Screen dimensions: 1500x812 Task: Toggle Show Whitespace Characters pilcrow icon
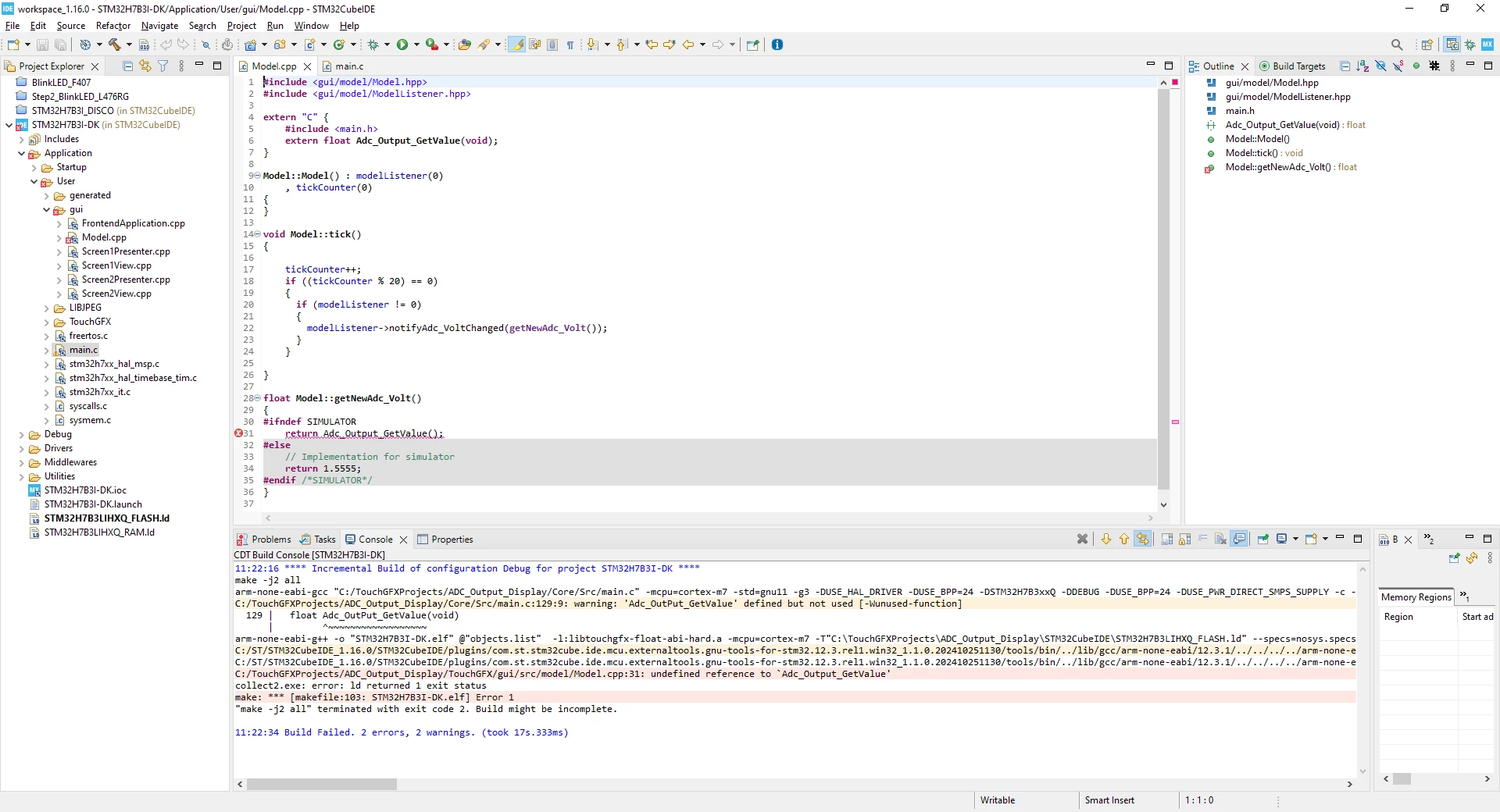[570, 45]
